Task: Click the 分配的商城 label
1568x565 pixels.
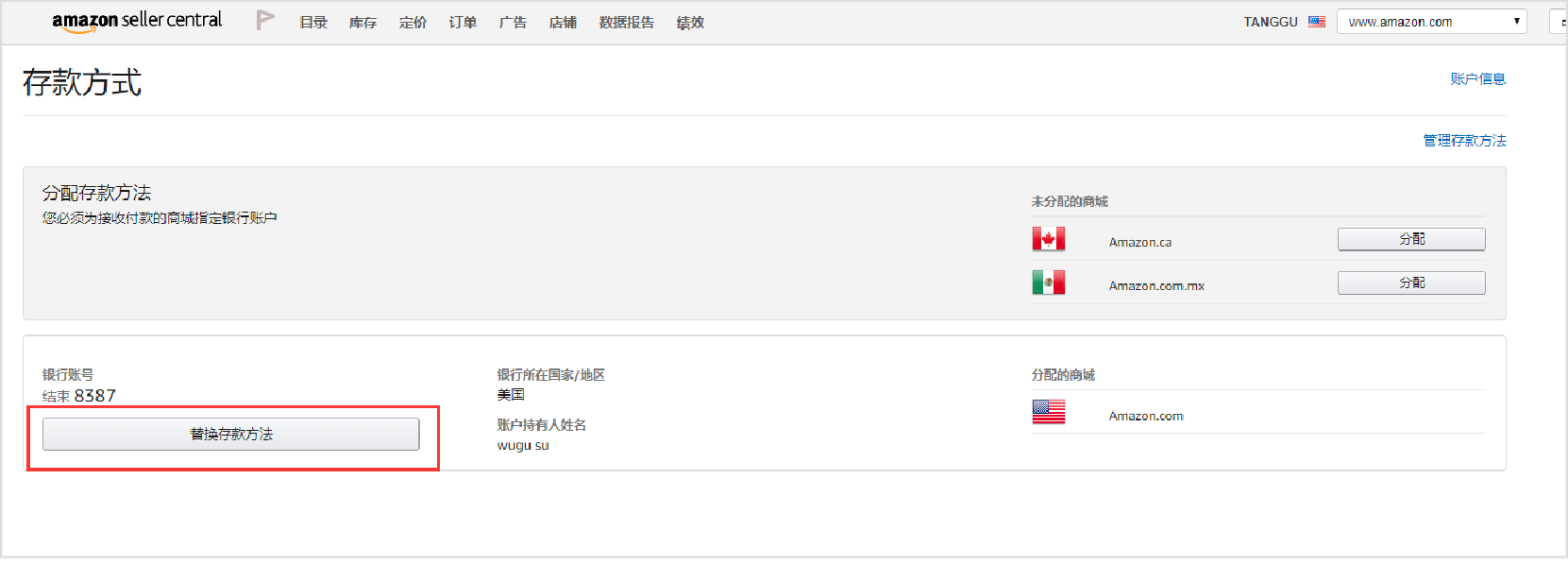Action: click(1063, 375)
